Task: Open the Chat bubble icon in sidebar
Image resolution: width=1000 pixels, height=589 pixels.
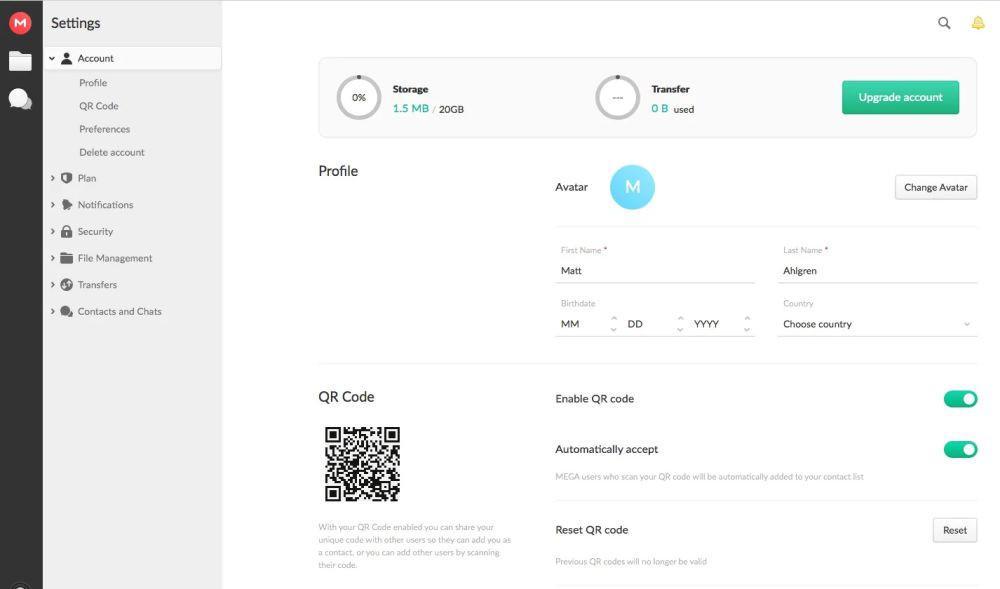Action: coord(20,99)
